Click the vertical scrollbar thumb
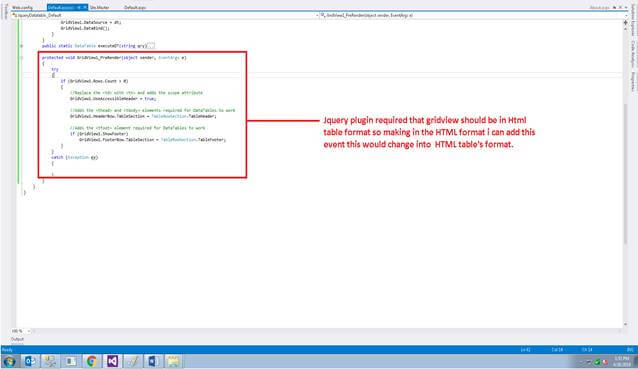 coord(625,174)
